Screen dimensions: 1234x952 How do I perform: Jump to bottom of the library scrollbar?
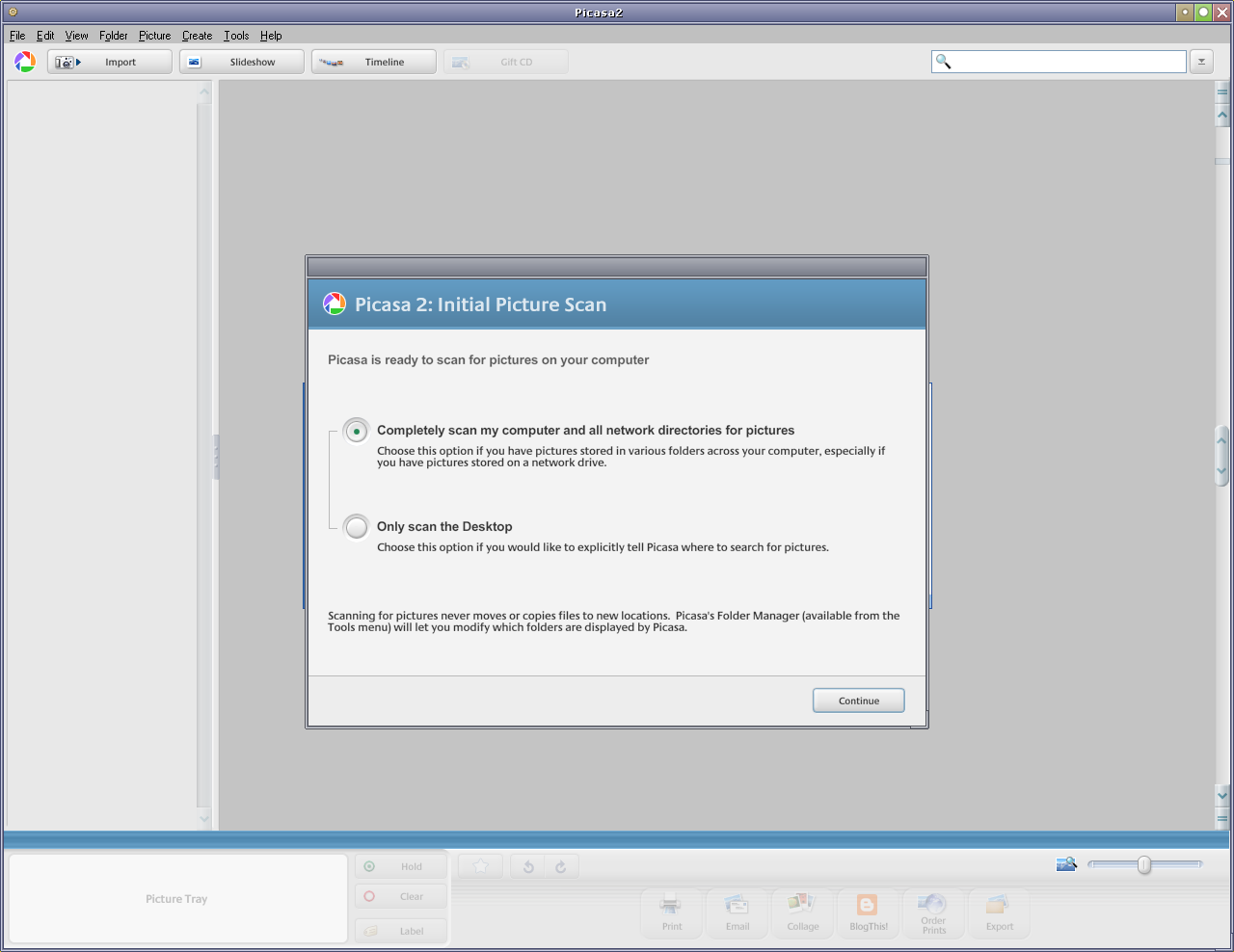coord(1222,819)
